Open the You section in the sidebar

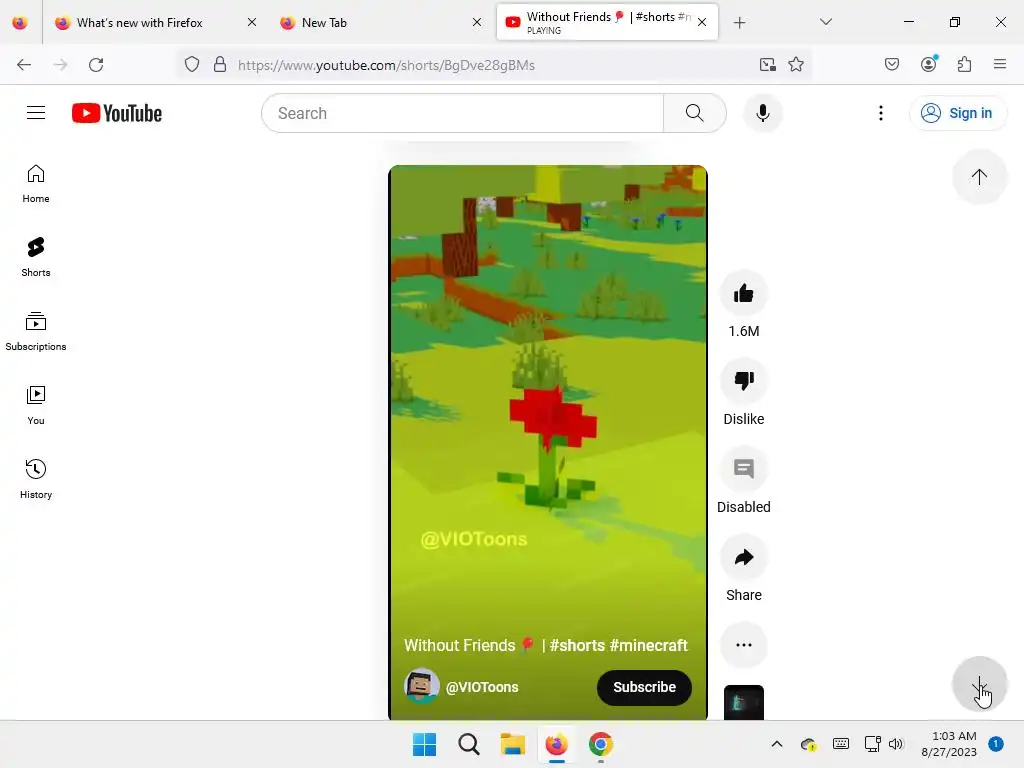point(36,406)
